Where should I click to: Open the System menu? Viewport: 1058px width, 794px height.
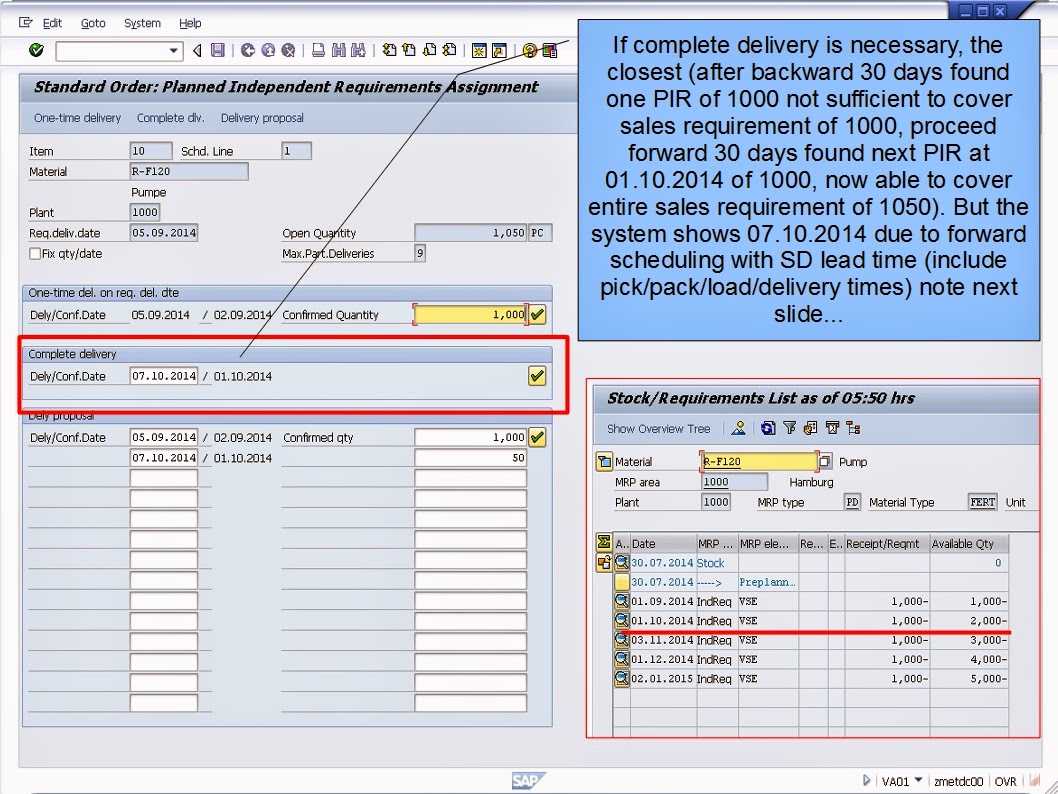pos(142,23)
